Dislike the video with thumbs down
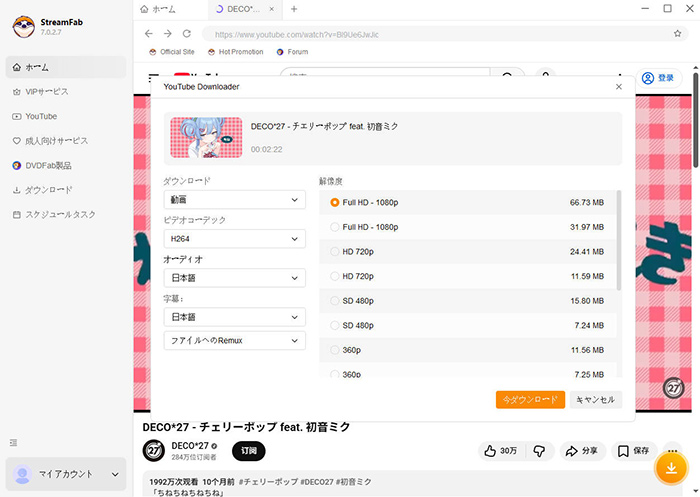 tap(540, 451)
